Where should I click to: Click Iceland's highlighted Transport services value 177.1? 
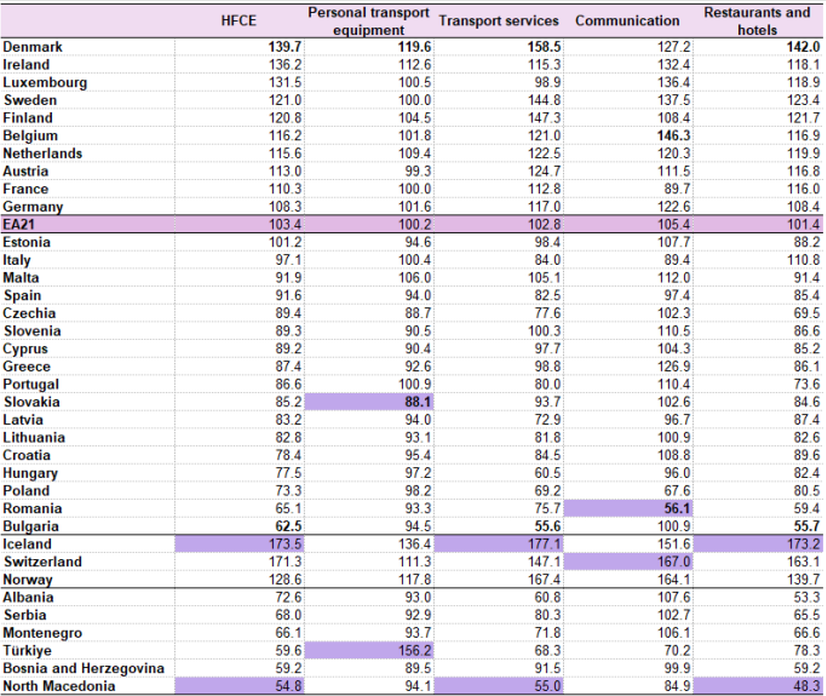(x=544, y=544)
